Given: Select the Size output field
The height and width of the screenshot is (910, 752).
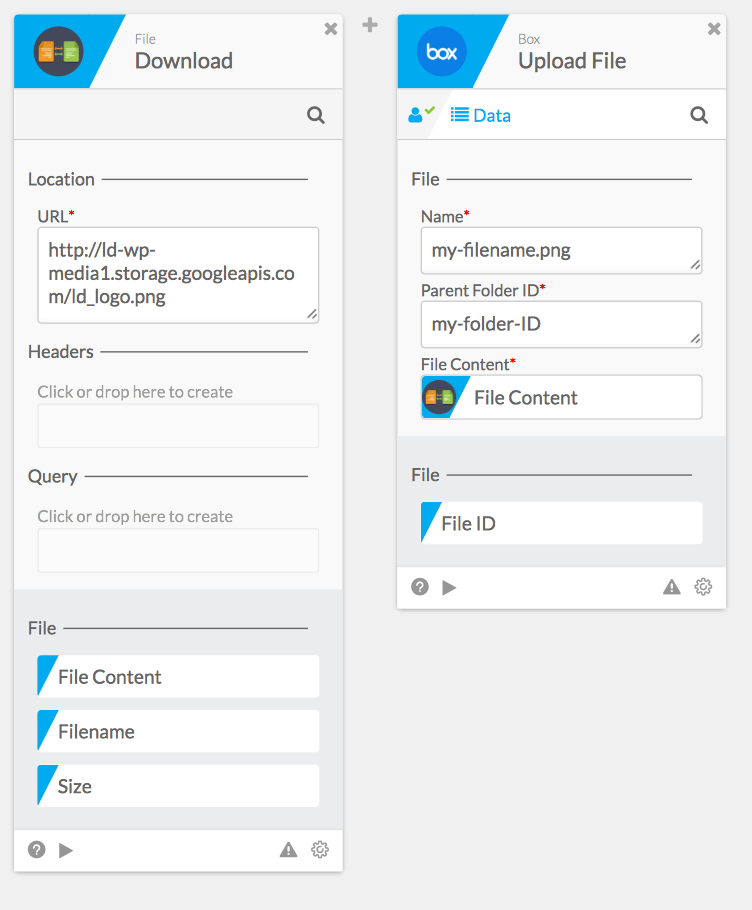Looking at the screenshot, I should [178, 786].
